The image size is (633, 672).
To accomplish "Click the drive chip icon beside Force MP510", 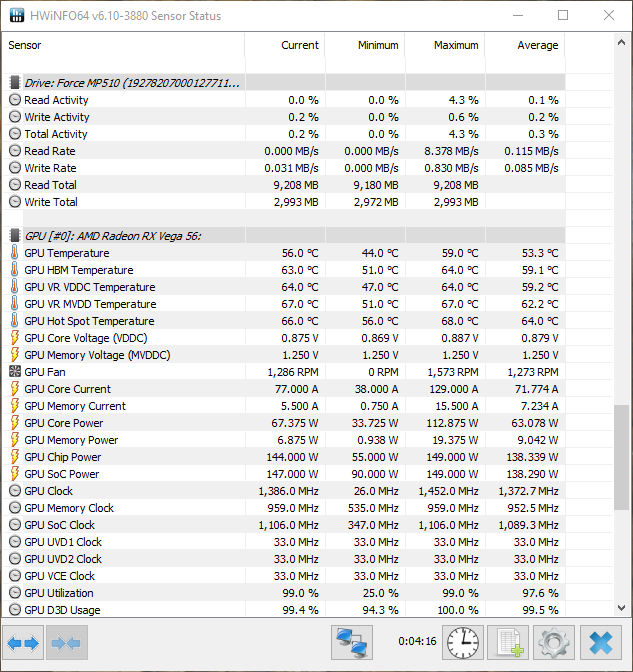I will tap(15, 82).
